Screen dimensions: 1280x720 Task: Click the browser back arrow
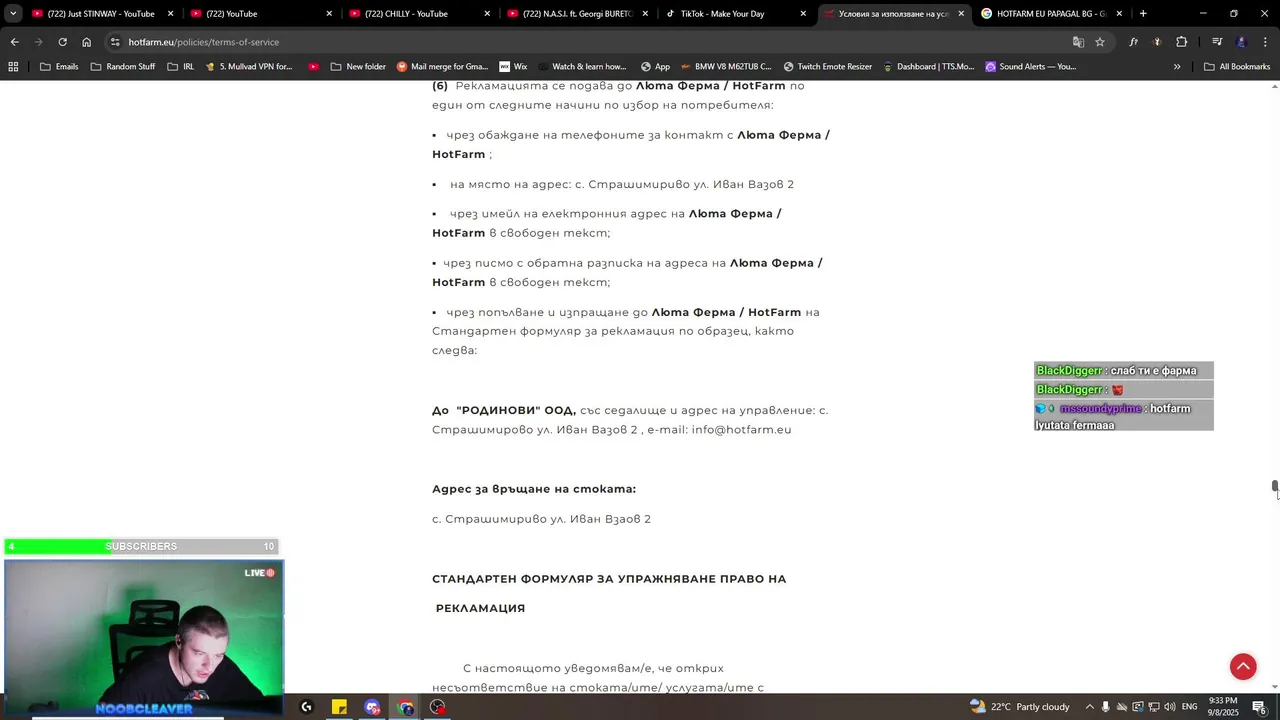click(14, 42)
